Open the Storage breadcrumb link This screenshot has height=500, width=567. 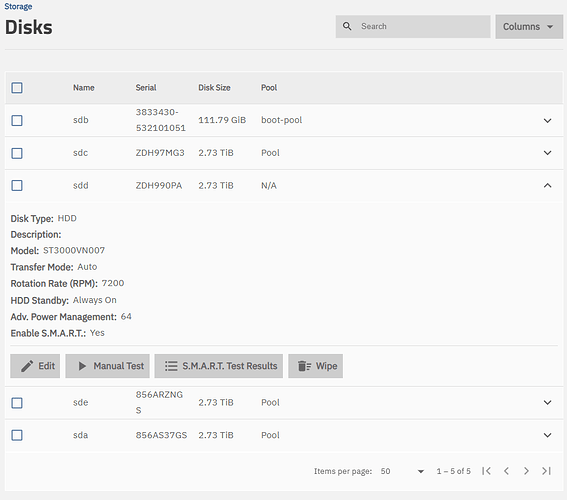coord(18,6)
